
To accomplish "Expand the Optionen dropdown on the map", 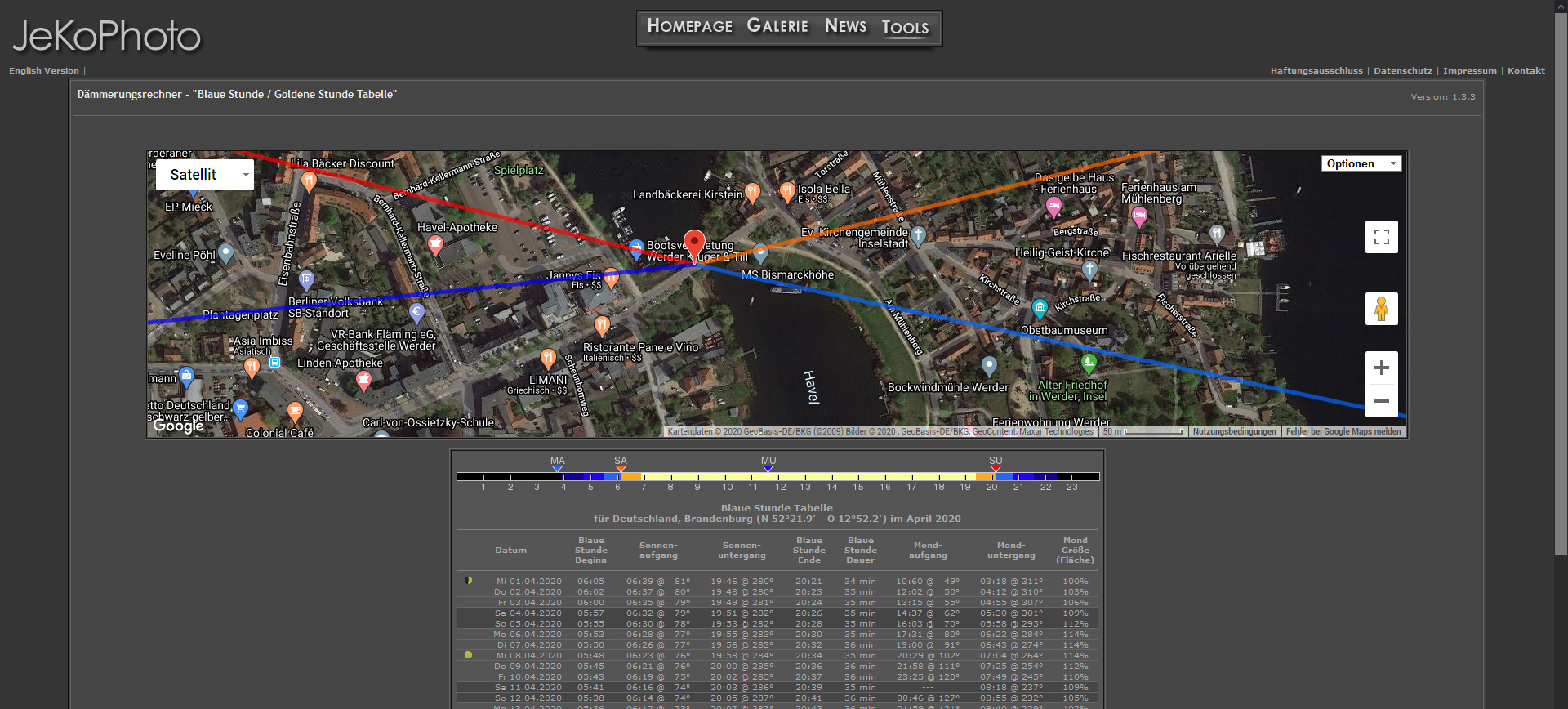I will point(1361,163).
